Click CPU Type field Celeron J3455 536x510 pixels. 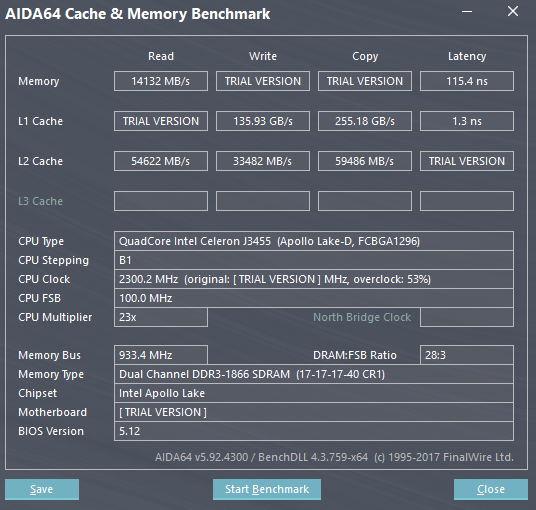tap(314, 241)
